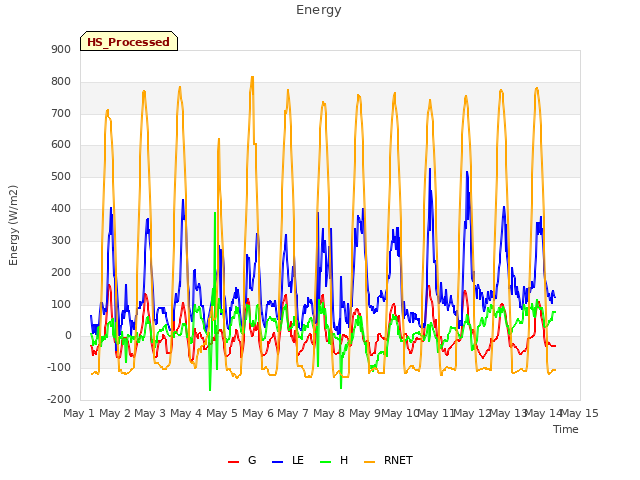This screenshot has height=480, width=640.
Task: Click the 400 y-axis tick label
Action: (61, 209)
